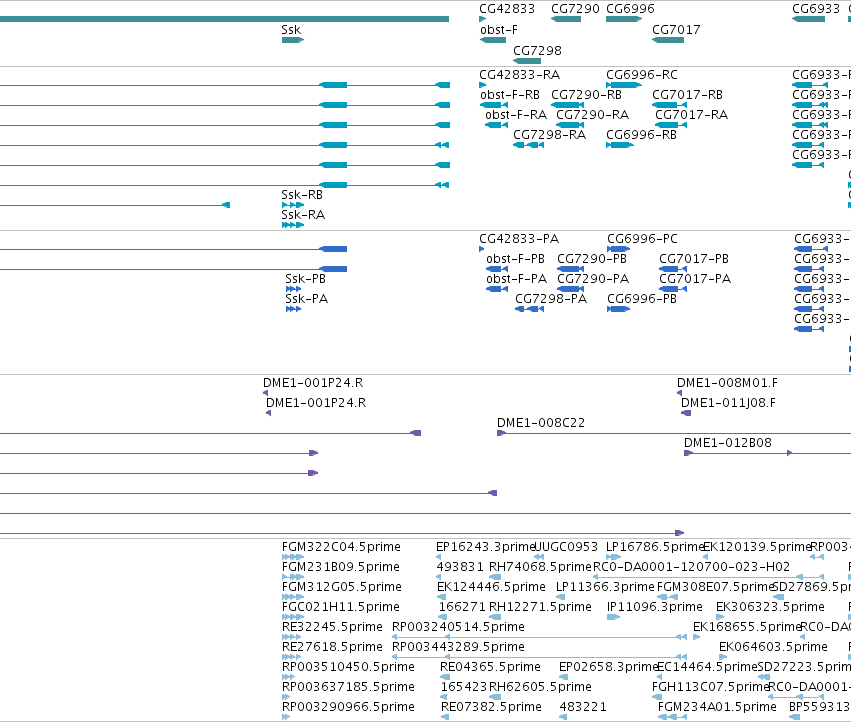Select the CG6996-PC protein feature
The image size is (851, 722).
tap(618, 249)
